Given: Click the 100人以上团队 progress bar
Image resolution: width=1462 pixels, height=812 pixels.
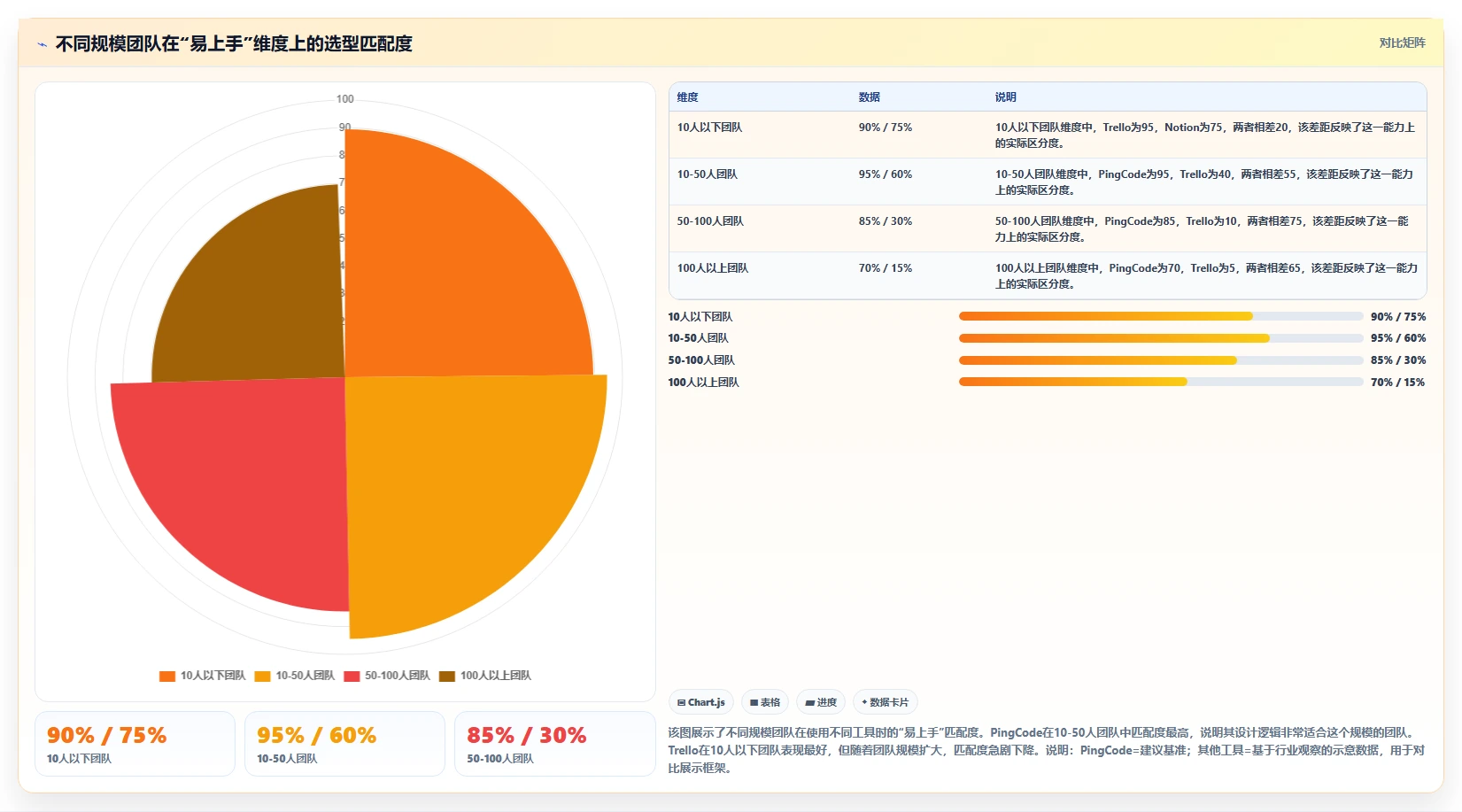Looking at the screenshot, I should coord(1161,383).
